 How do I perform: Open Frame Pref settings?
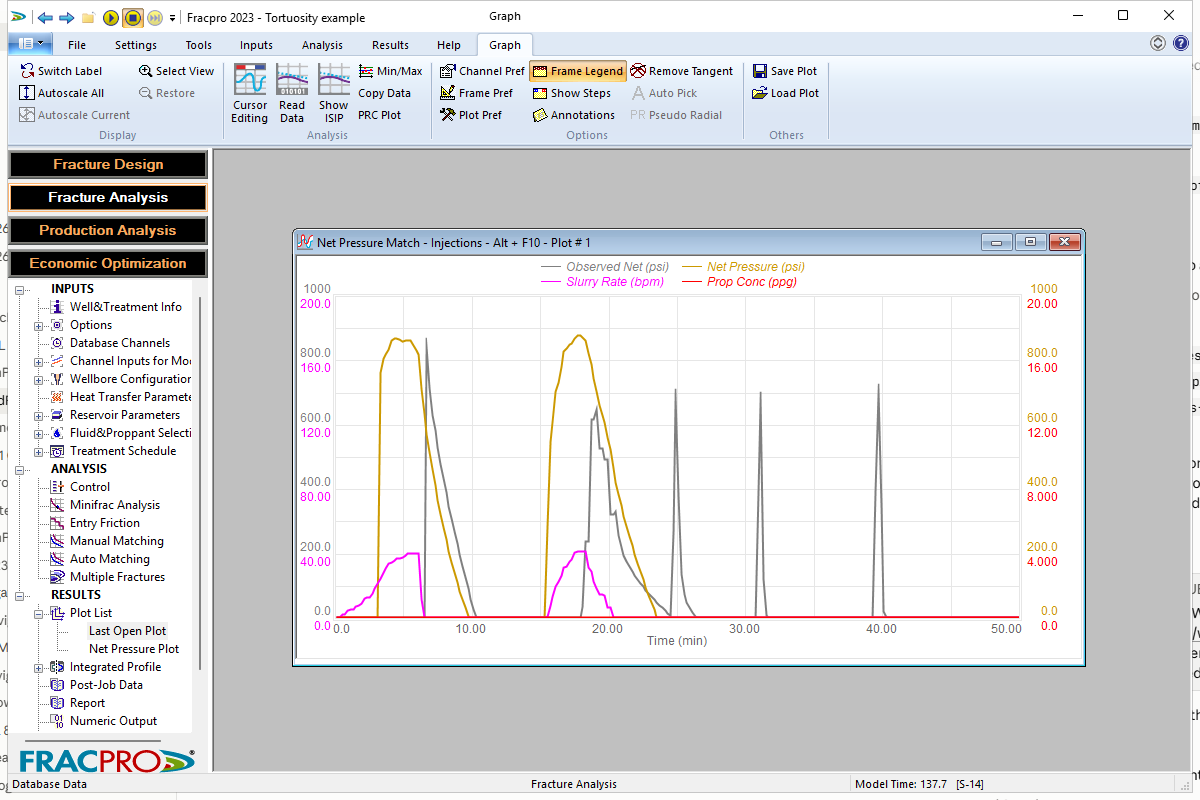click(x=476, y=93)
